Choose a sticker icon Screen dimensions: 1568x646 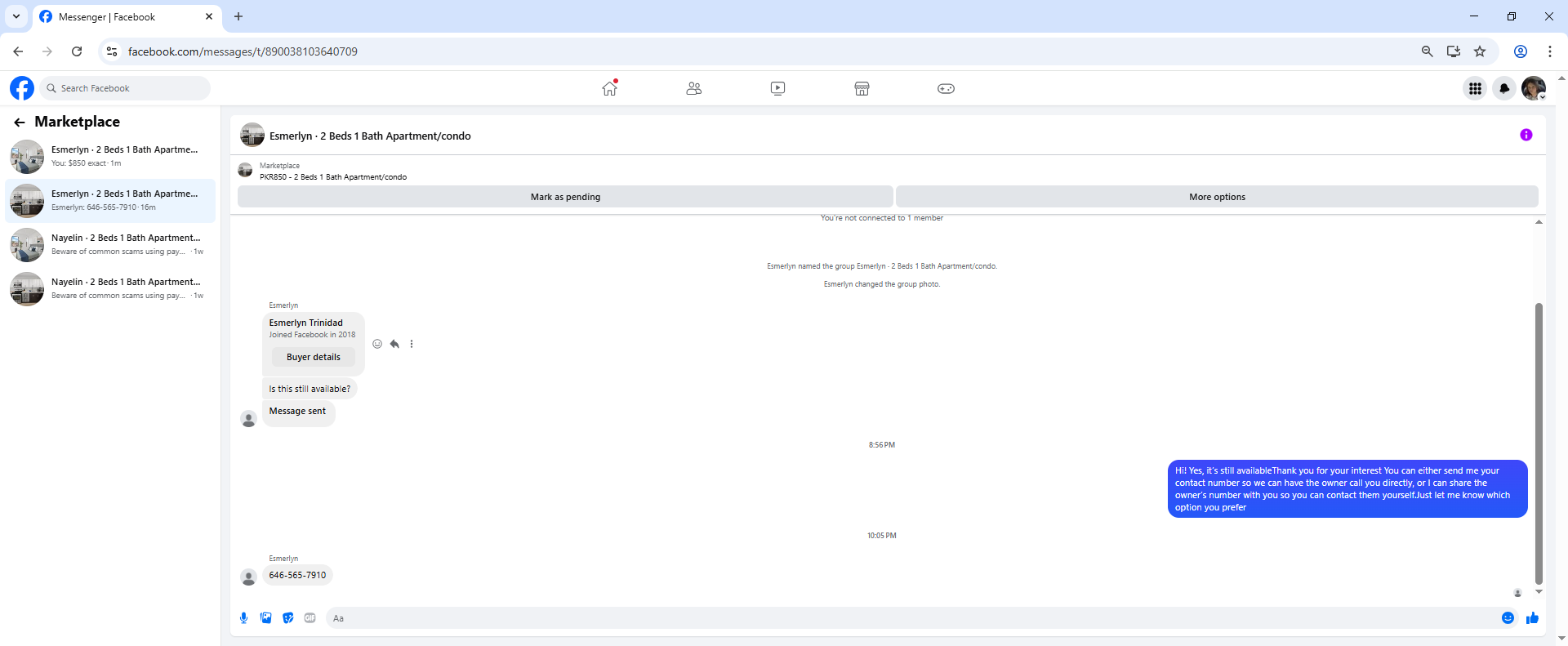click(x=287, y=618)
